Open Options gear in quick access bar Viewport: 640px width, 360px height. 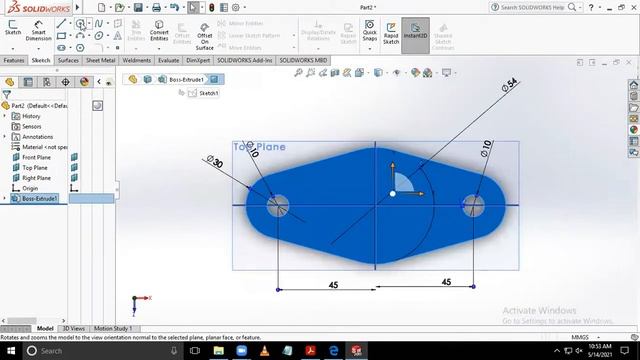[236, 7]
